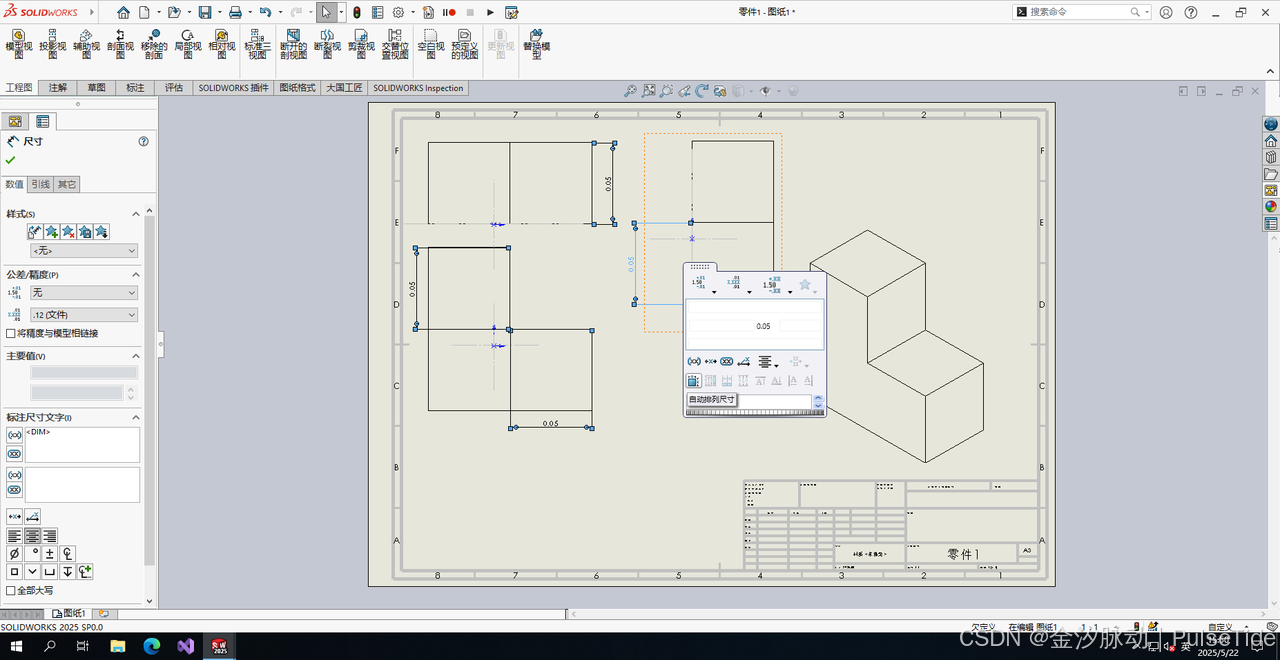This screenshot has height=660, width=1280.
Task: Click the green checkmark to accept dimension
Action: [11, 160]
